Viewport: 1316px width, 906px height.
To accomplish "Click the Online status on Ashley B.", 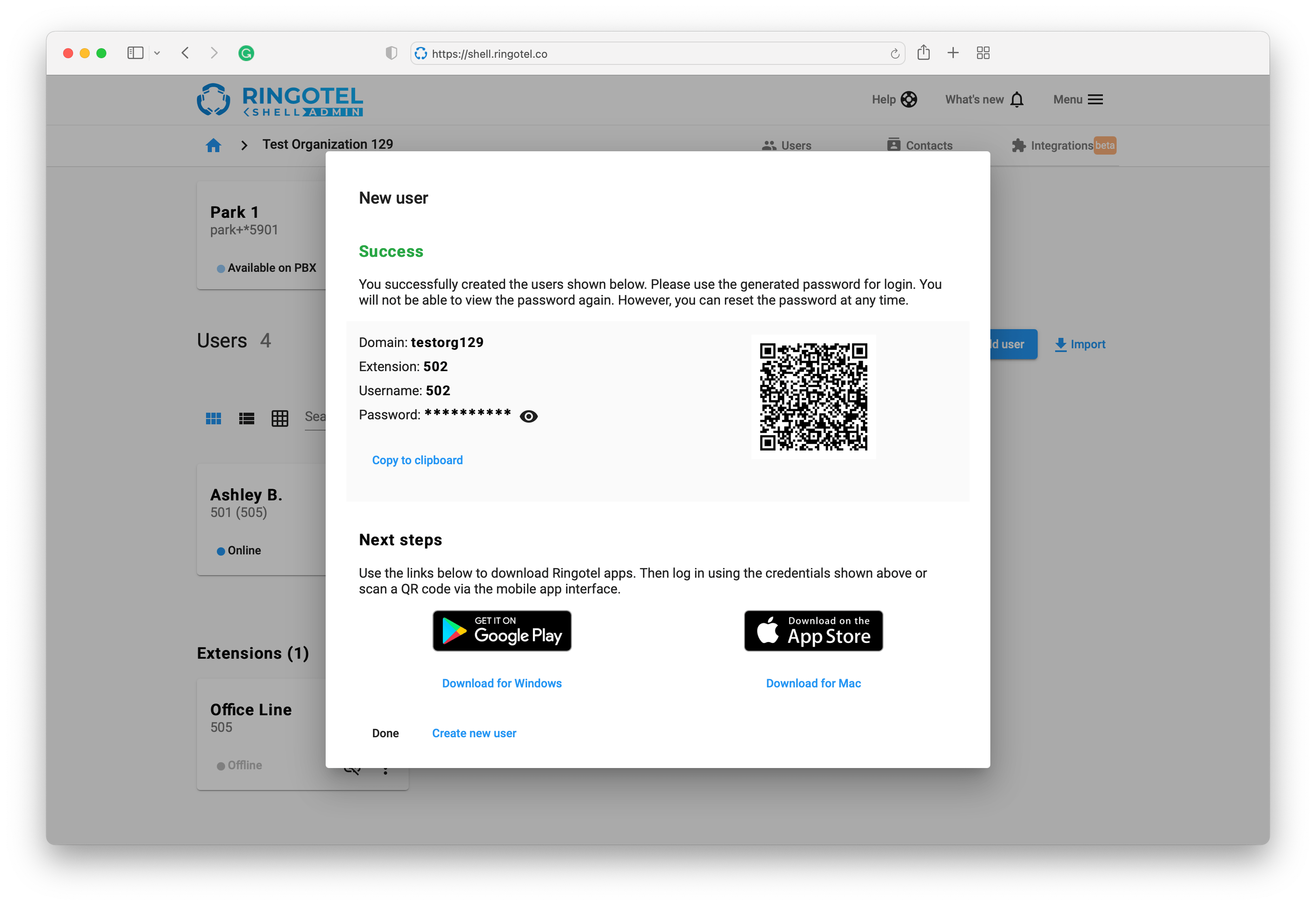I will point(239,550).
